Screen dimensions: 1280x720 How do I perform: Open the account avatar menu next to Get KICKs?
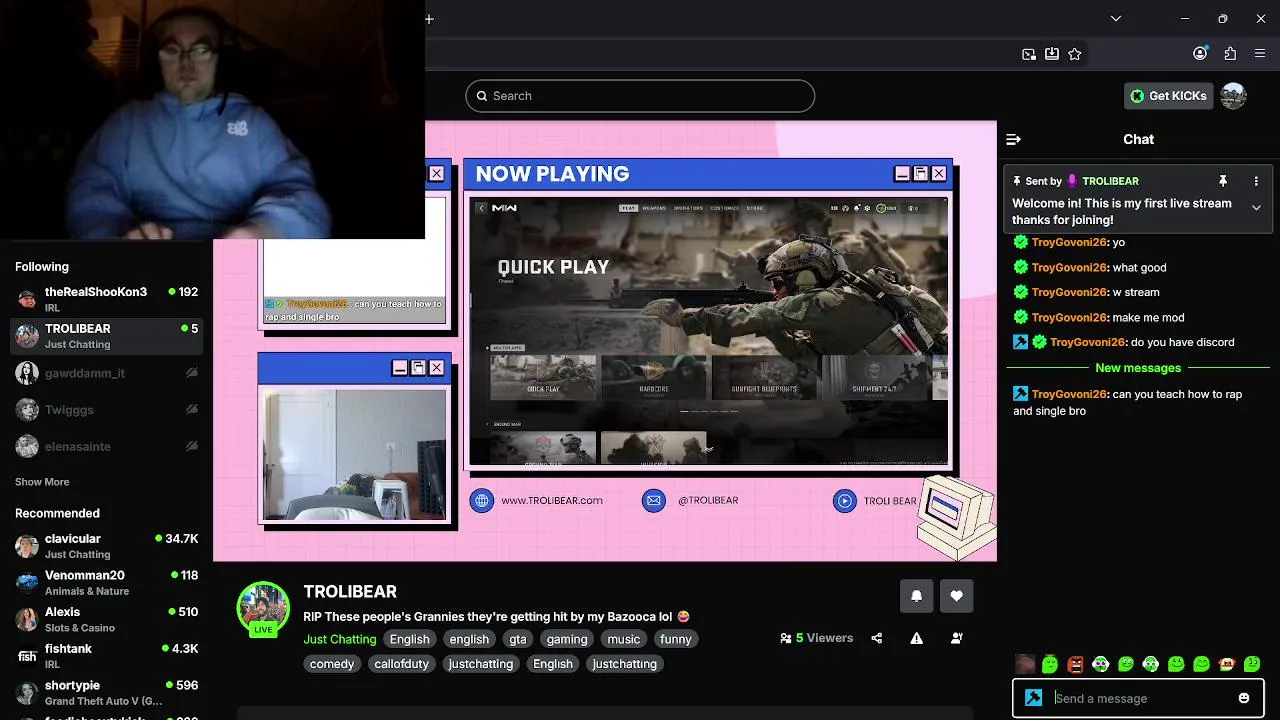1234,96
